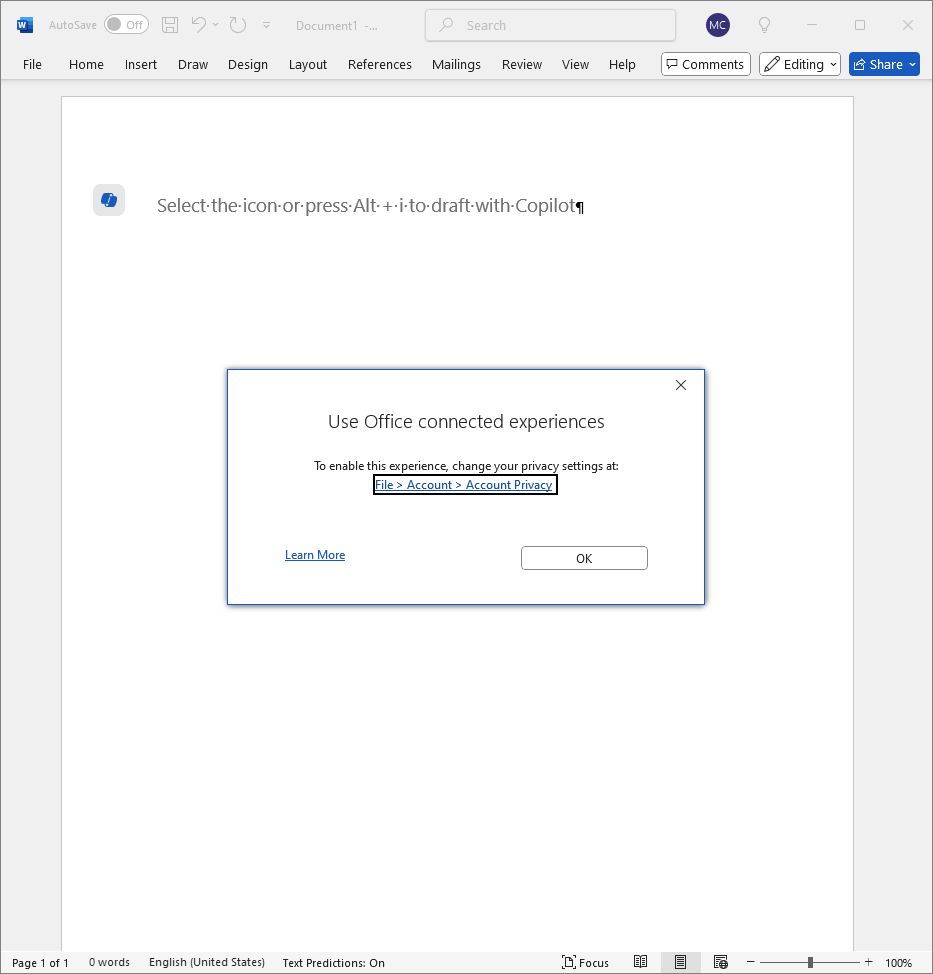Click the lightbulb Coming Soon icon
Screen dimensions: 933x974
click(765, 25)
